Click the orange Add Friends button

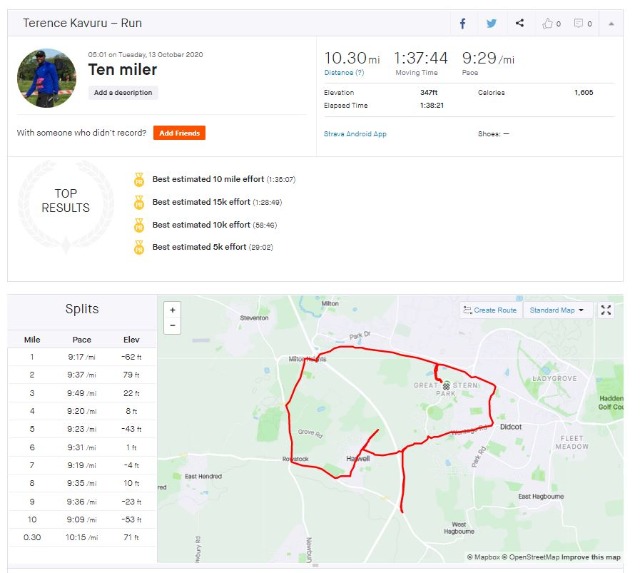(179, 133)
